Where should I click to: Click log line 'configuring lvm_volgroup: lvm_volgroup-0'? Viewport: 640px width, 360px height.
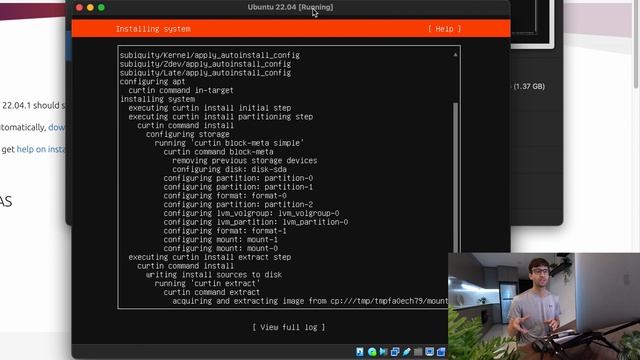pyautogui.click(x=251, y=213)
